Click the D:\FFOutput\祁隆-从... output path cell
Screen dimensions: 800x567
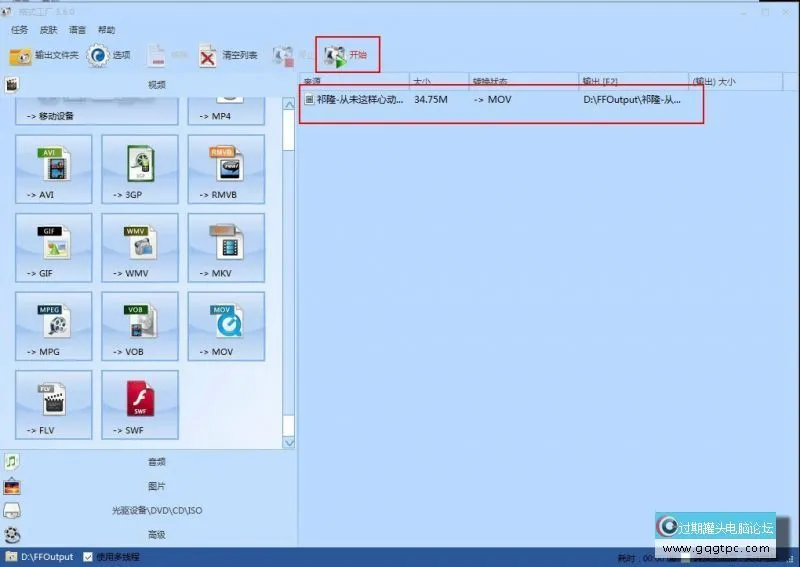point(632,100)
